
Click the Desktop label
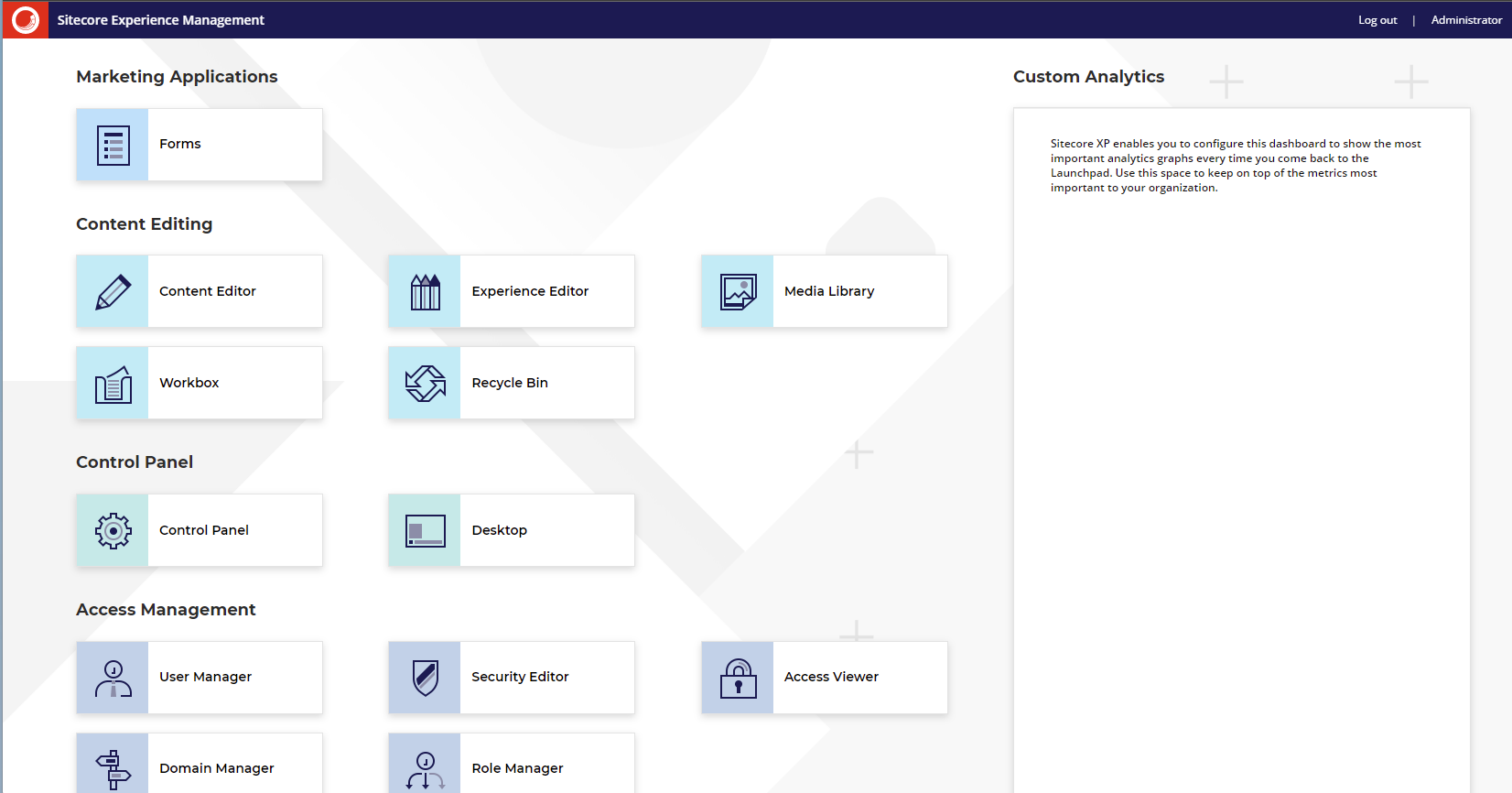pyautogui.click(x=500, y=530)
